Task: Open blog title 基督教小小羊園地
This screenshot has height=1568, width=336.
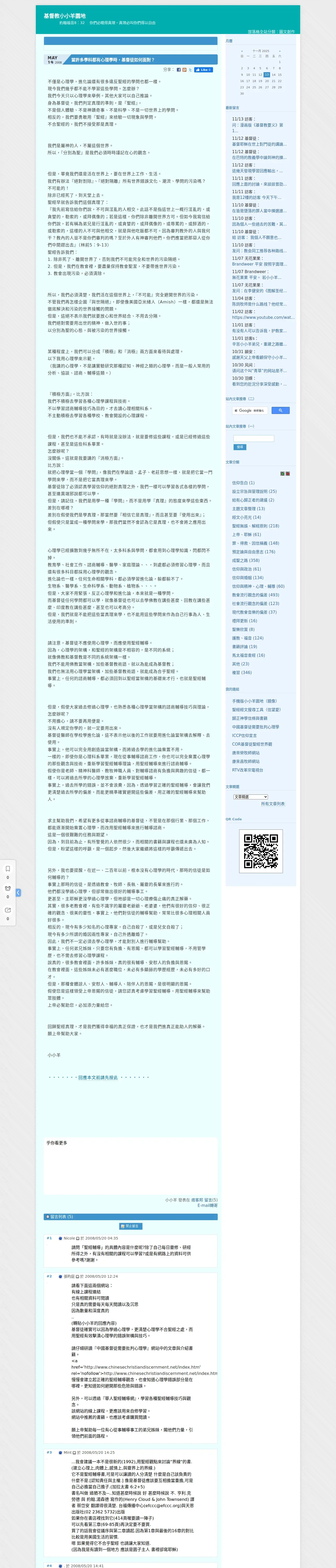Action: (x=65, y=16)
